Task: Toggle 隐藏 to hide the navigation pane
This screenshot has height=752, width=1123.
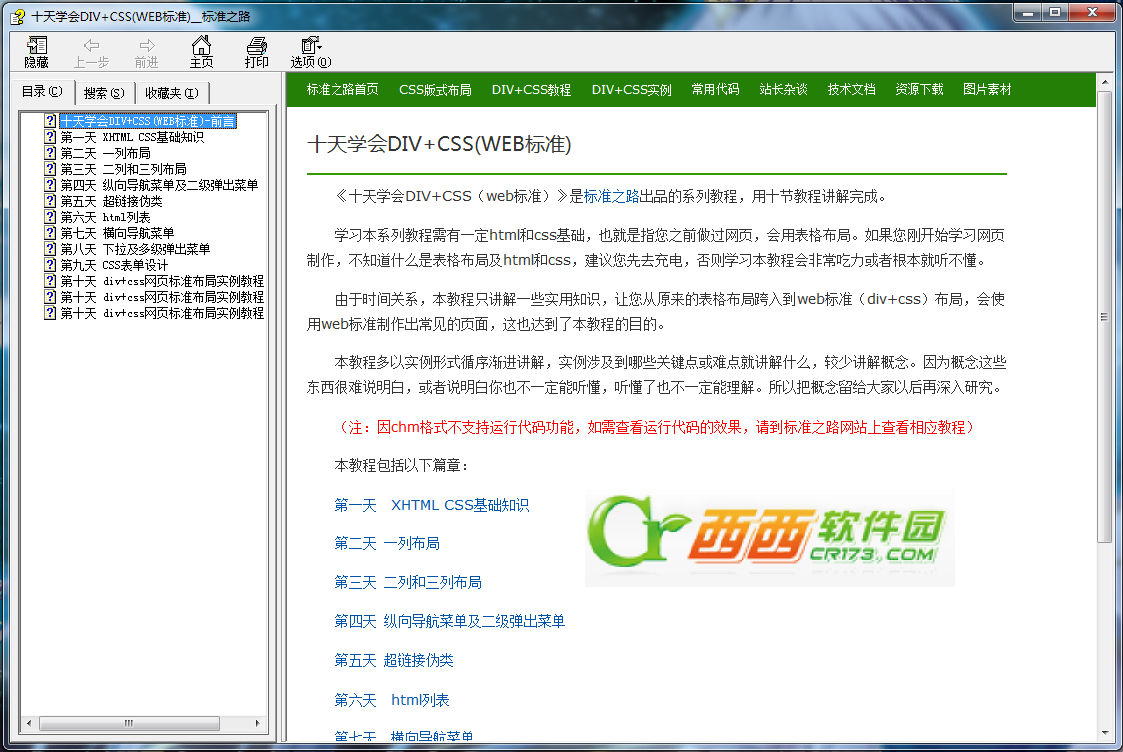Action: click(36, 50)
